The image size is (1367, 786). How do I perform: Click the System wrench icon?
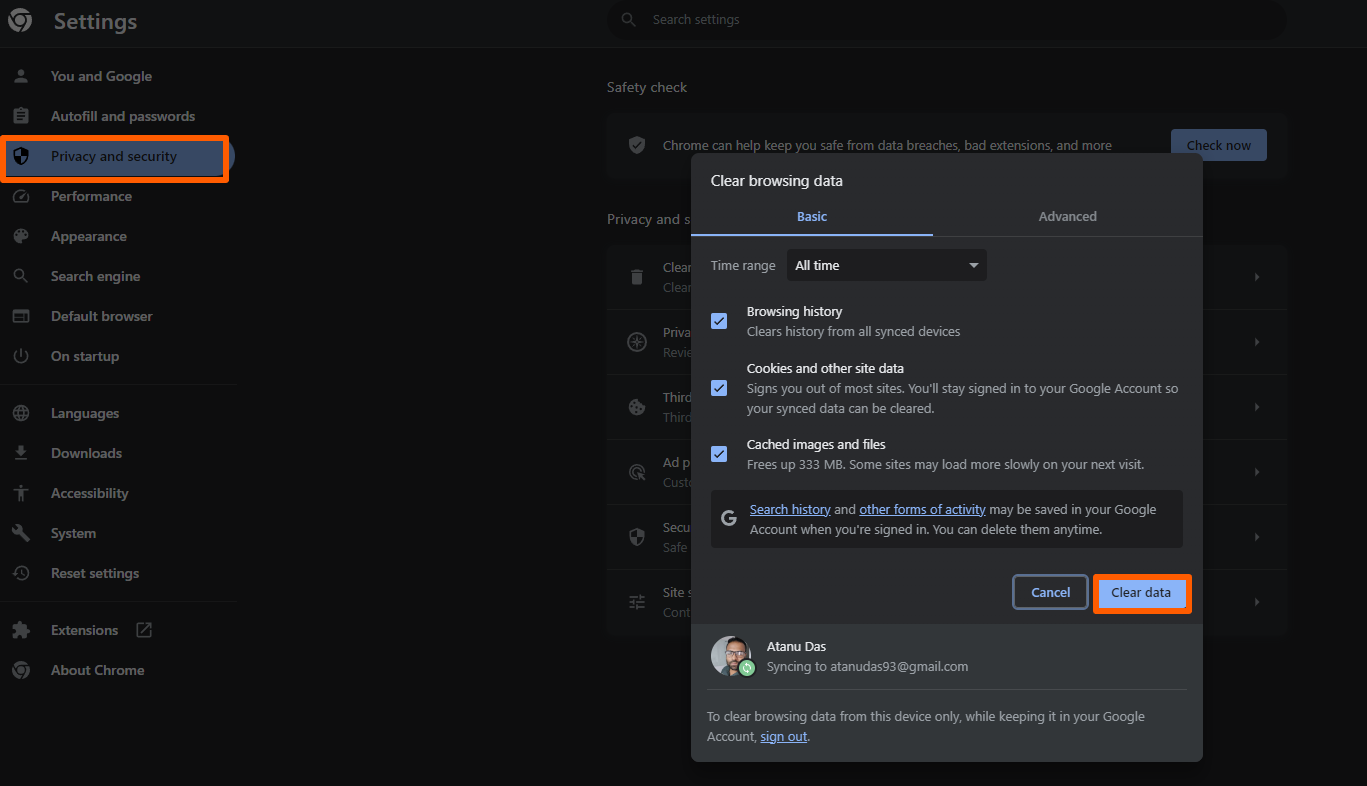[21, 533]
